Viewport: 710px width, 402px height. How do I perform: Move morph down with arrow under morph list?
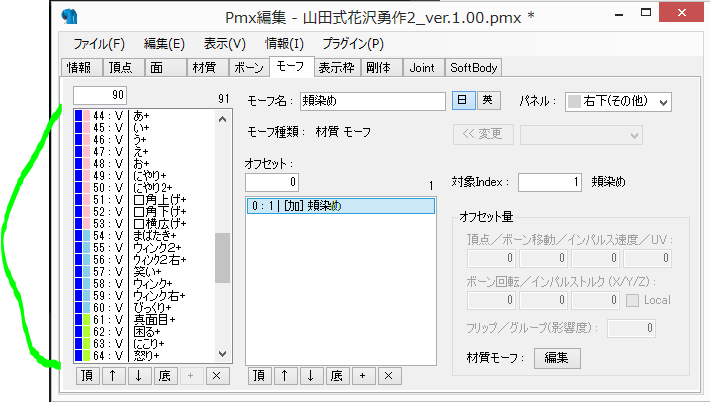(x=139, y=376)
